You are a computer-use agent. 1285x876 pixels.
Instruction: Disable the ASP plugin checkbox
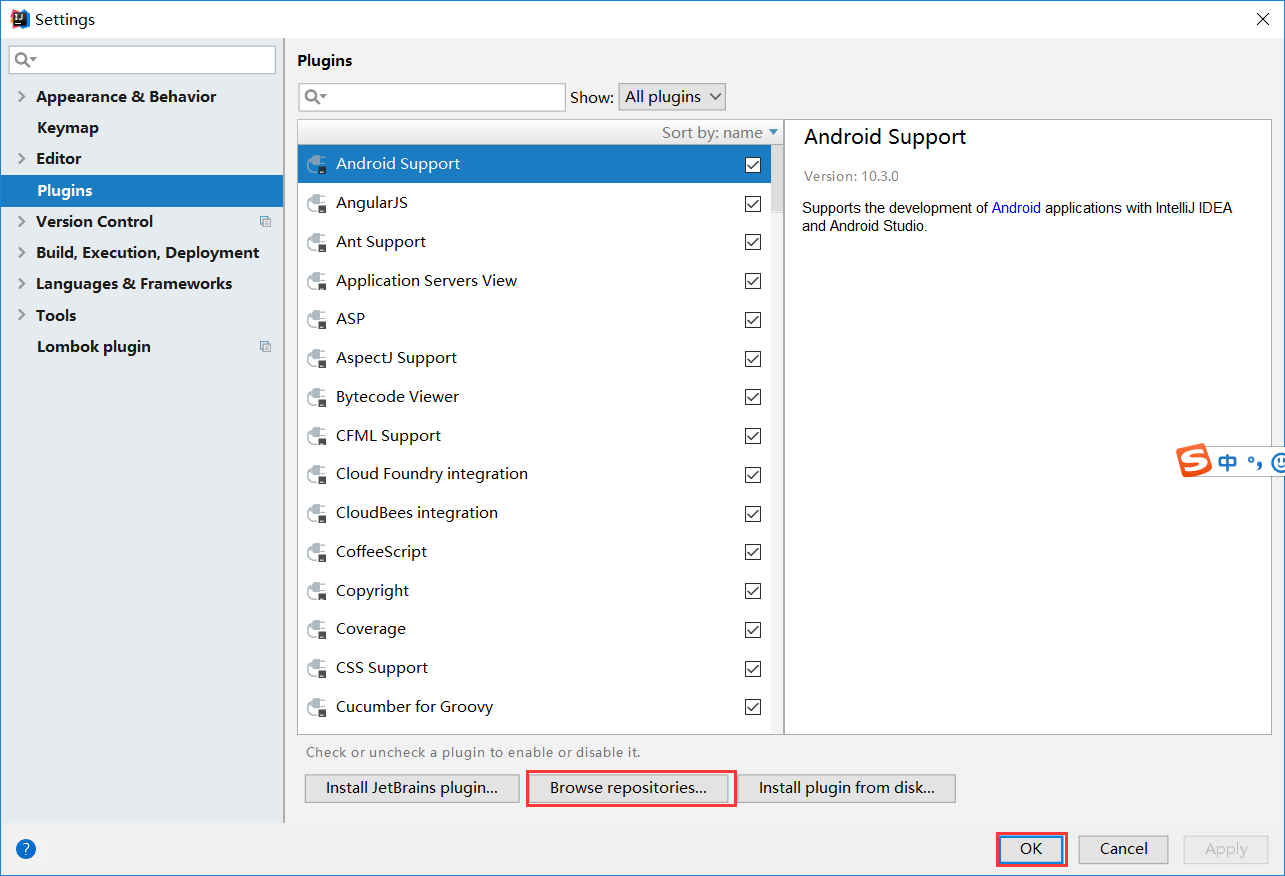coord(753,320)
